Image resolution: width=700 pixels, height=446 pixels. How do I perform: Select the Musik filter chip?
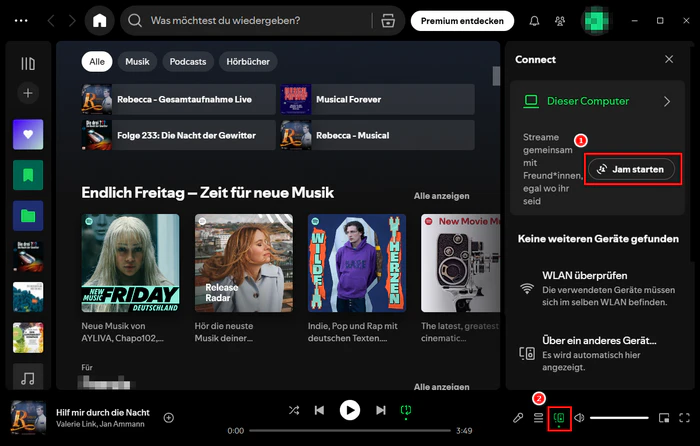[x=137, y=62]
